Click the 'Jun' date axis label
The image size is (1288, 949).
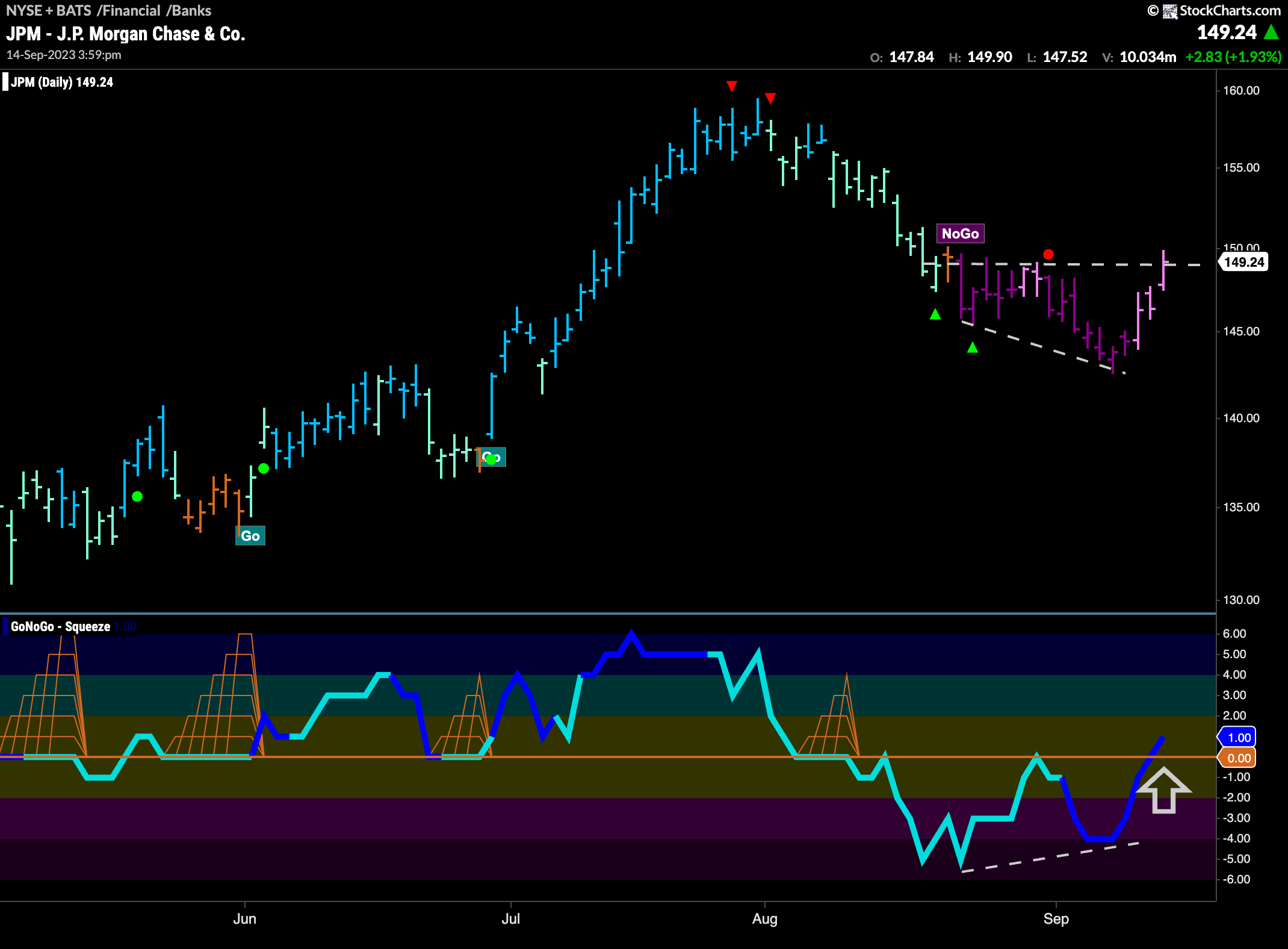pos(245,919)
